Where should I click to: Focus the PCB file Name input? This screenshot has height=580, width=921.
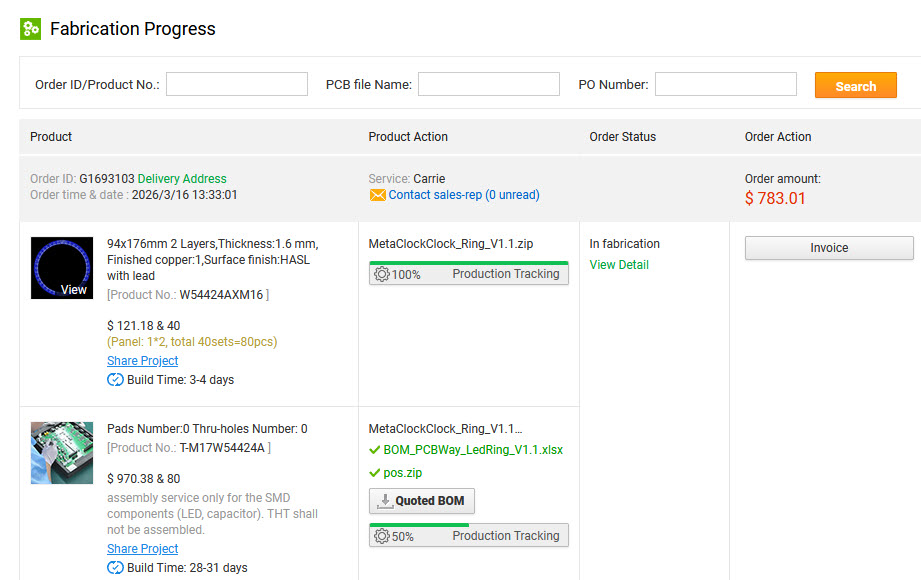pyautogui.click(x=489, y=84)
